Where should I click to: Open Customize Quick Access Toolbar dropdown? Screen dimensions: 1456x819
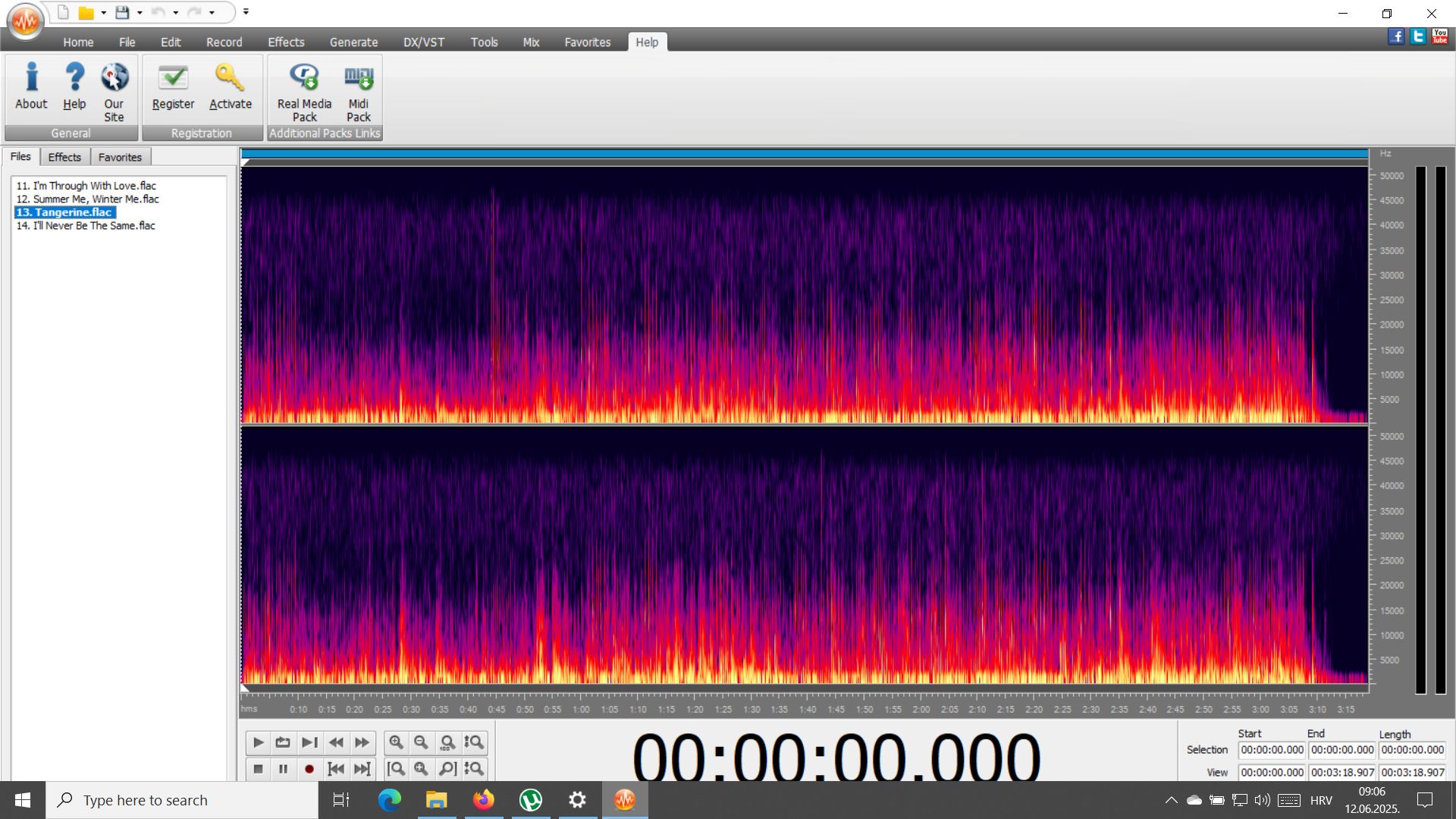pyautogui.click(x=246, y=12)
